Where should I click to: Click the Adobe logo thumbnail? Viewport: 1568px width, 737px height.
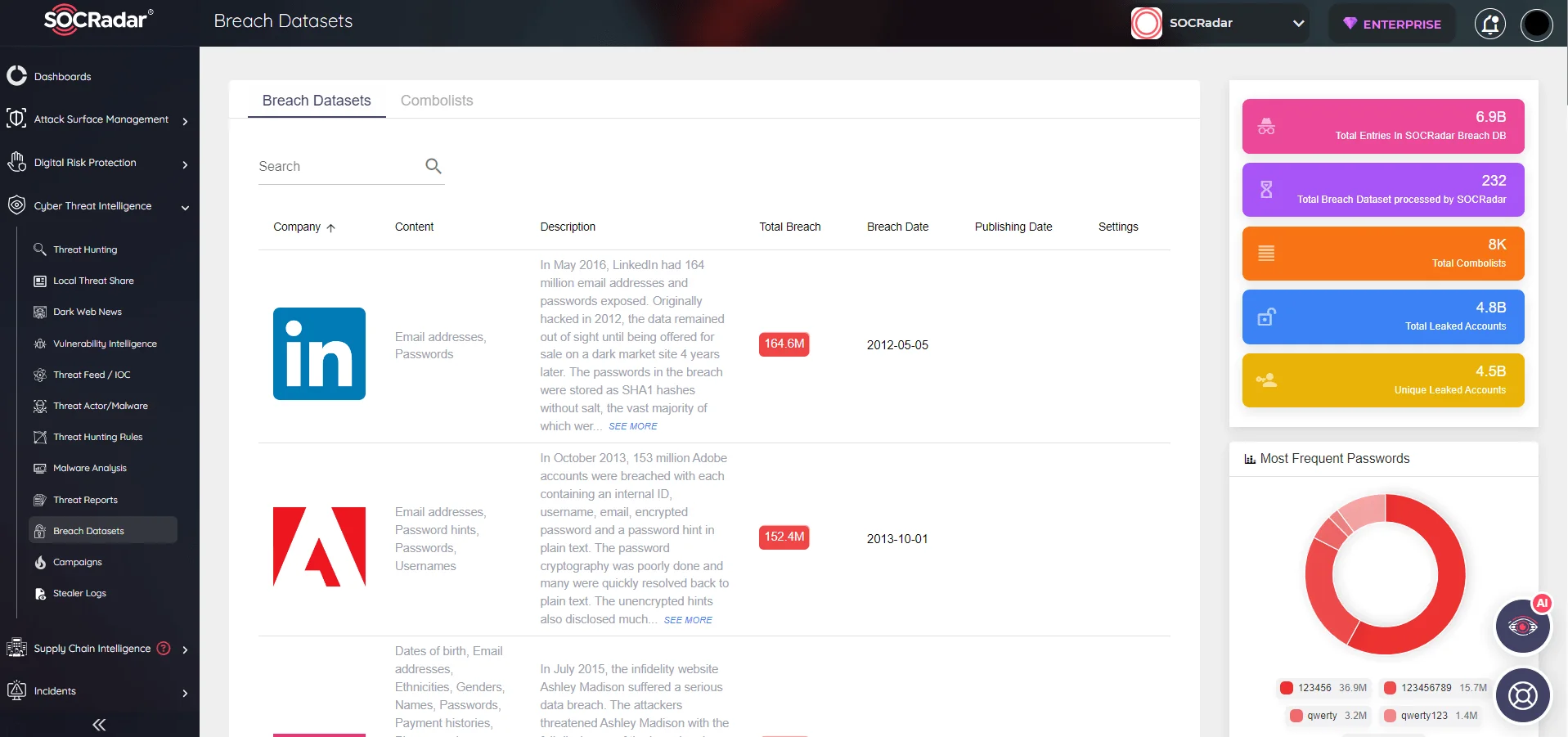click(319, 546)
